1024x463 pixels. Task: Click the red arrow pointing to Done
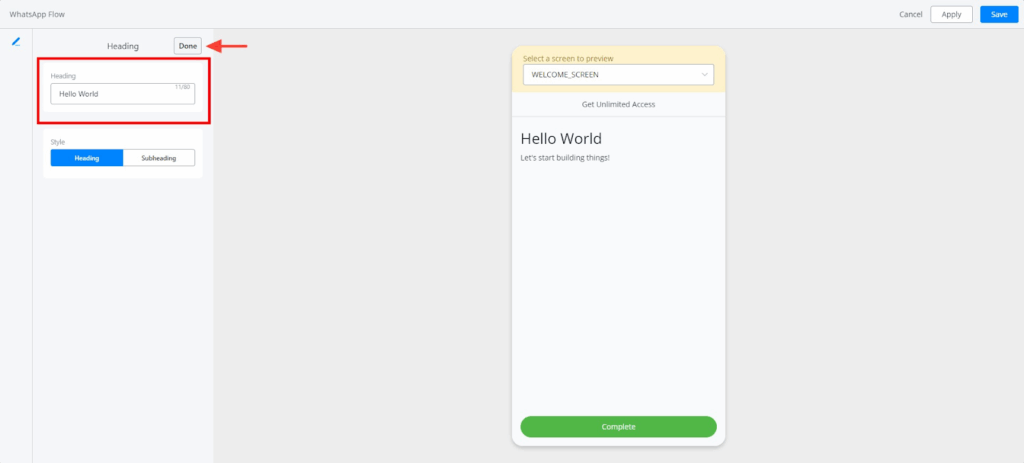[x=227, y=46]
